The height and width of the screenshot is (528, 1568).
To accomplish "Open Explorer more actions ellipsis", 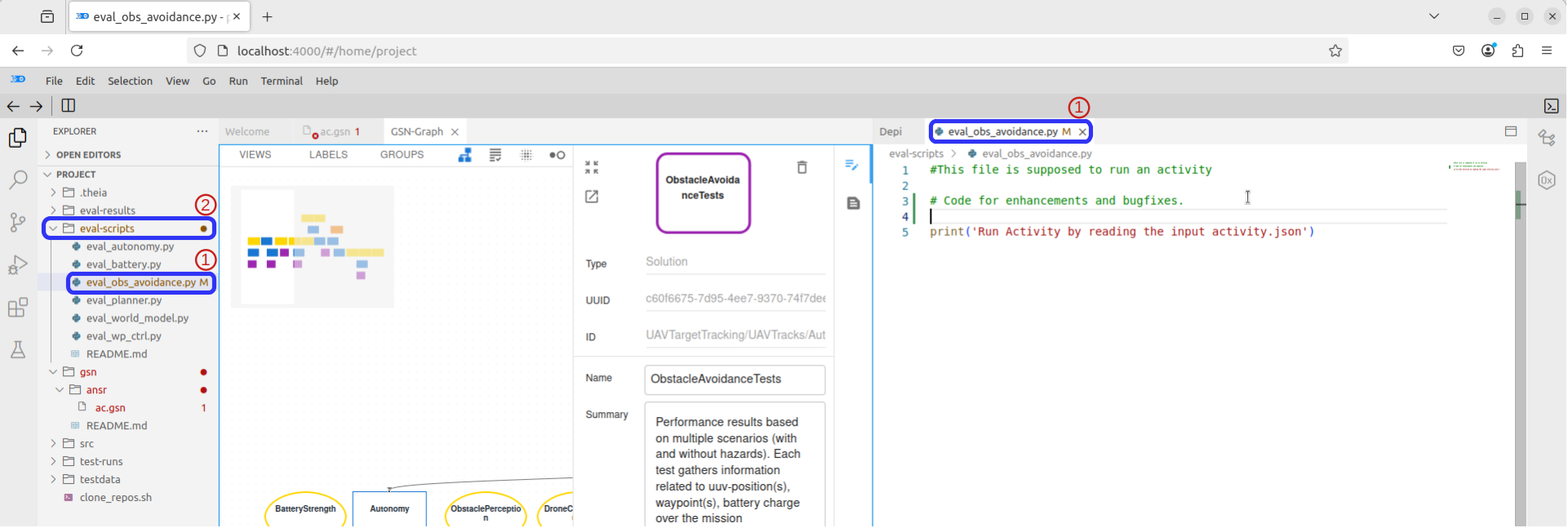I will click(202, 131).
